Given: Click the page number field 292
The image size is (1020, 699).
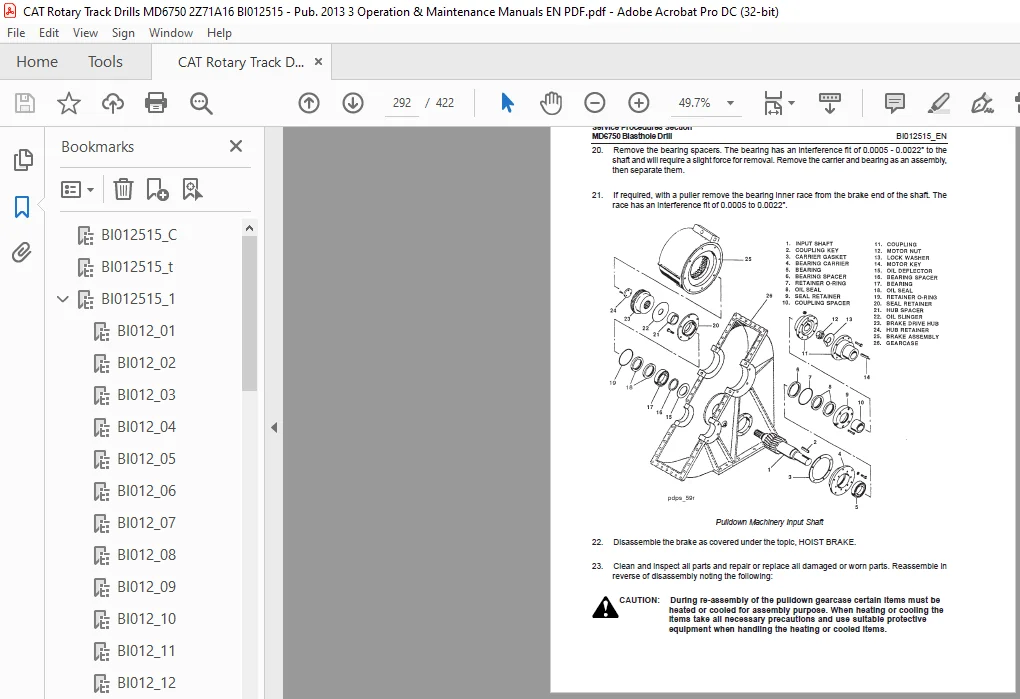Looking at the screenshot, I should pos(402,103).
